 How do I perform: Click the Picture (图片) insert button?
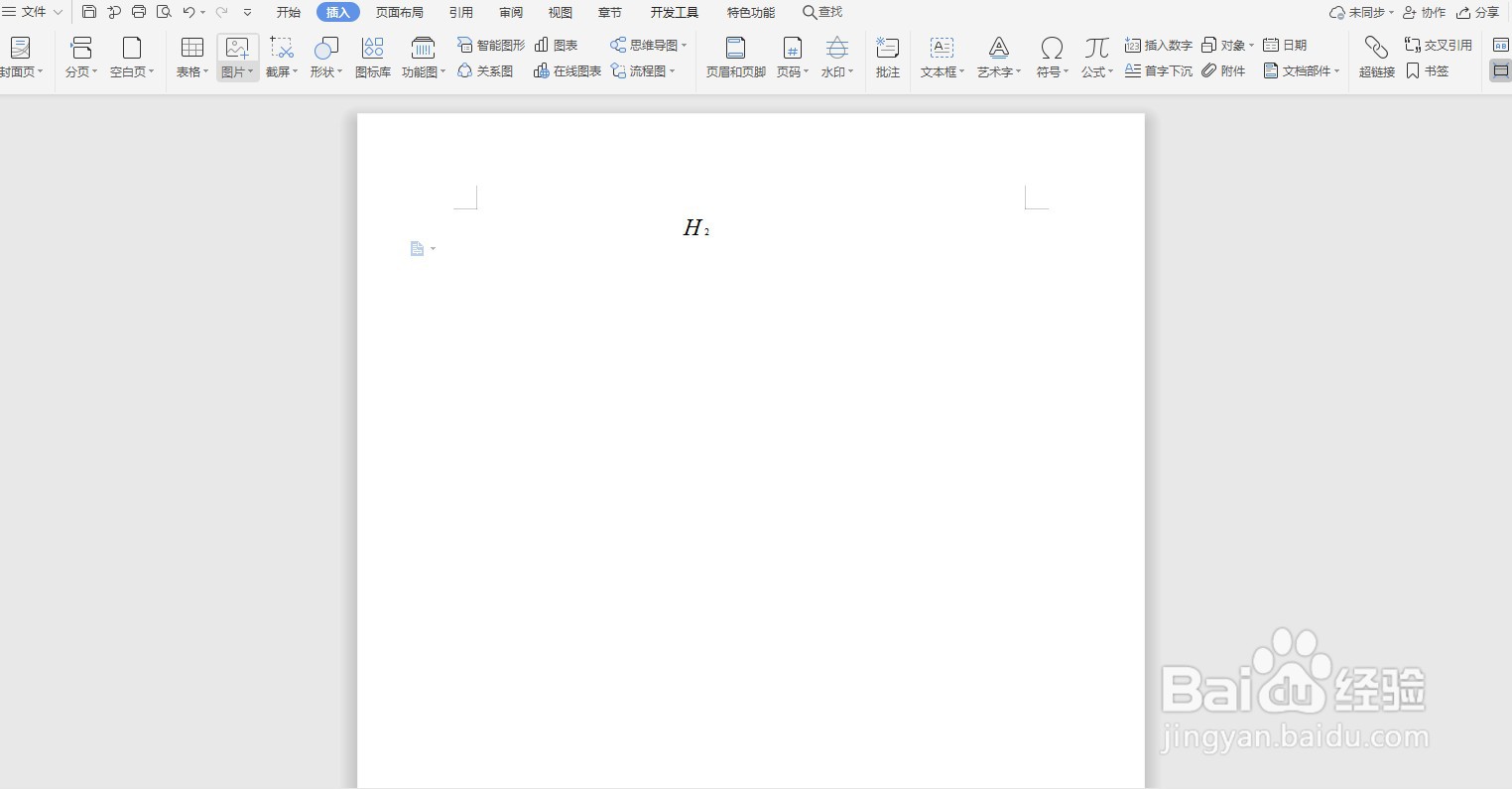tap(237, 58)
